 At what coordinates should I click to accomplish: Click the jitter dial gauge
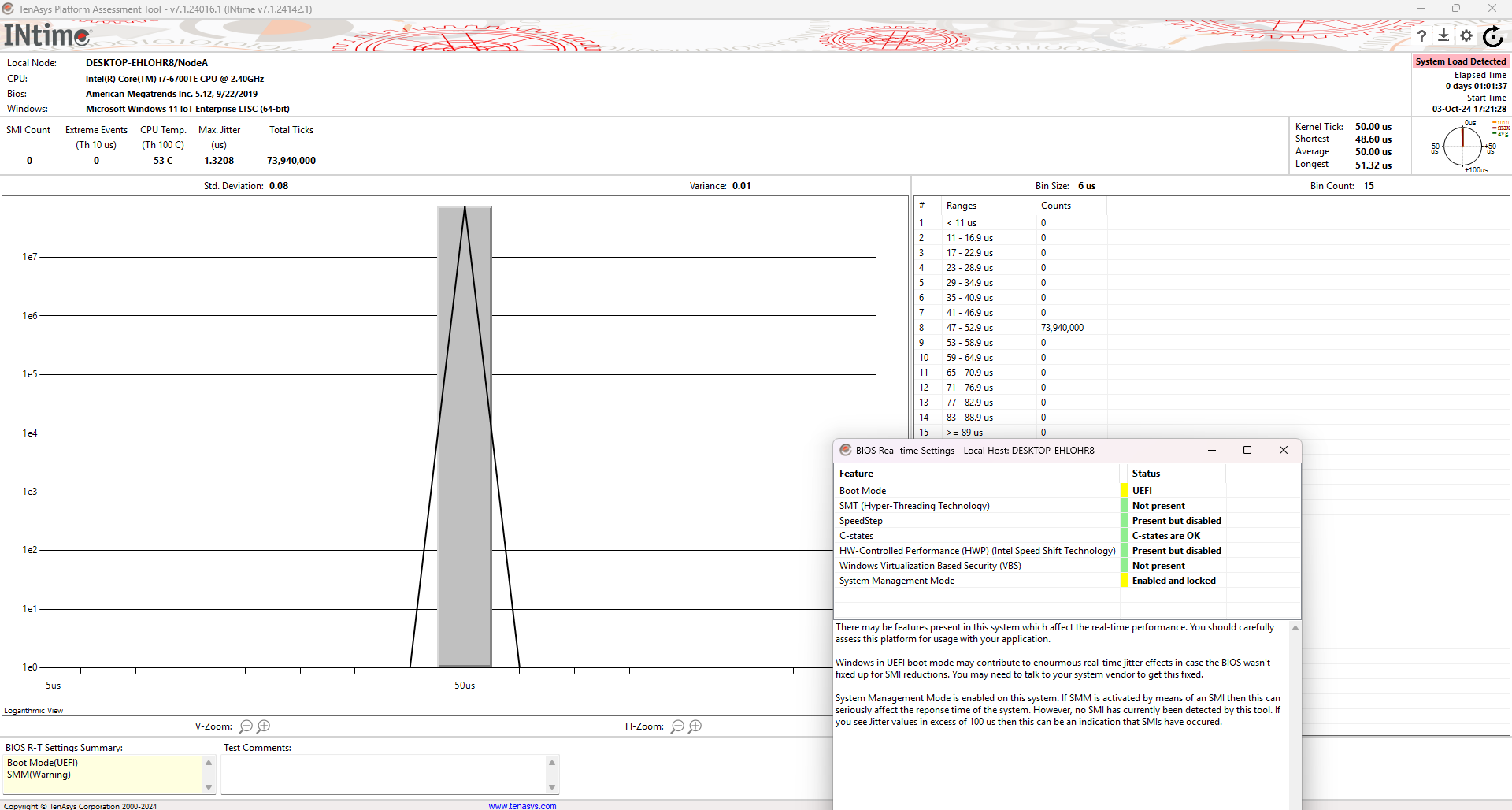[1462, 147]
